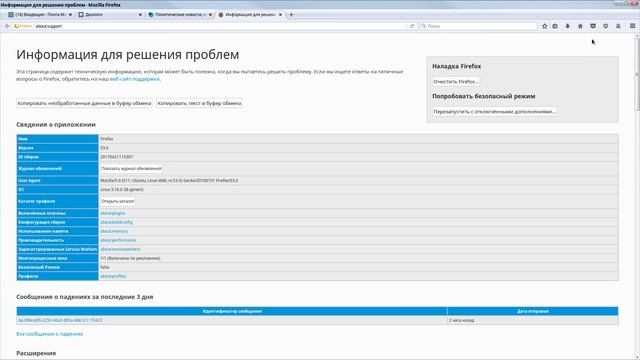This screenshot has width=640, height=360.
Task: Go back with the Back arrow
Action: click(x=7, y=26)
